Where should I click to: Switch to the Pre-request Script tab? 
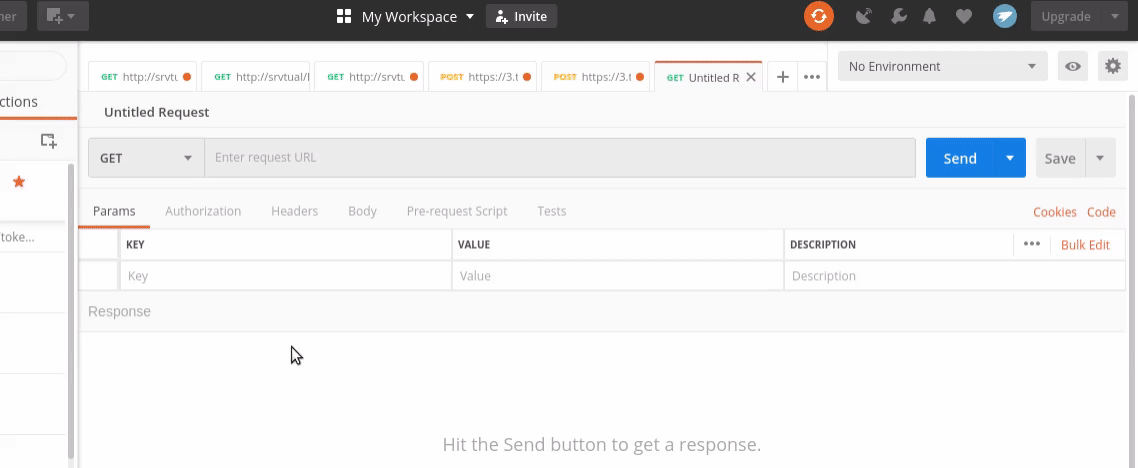[456, 211]
